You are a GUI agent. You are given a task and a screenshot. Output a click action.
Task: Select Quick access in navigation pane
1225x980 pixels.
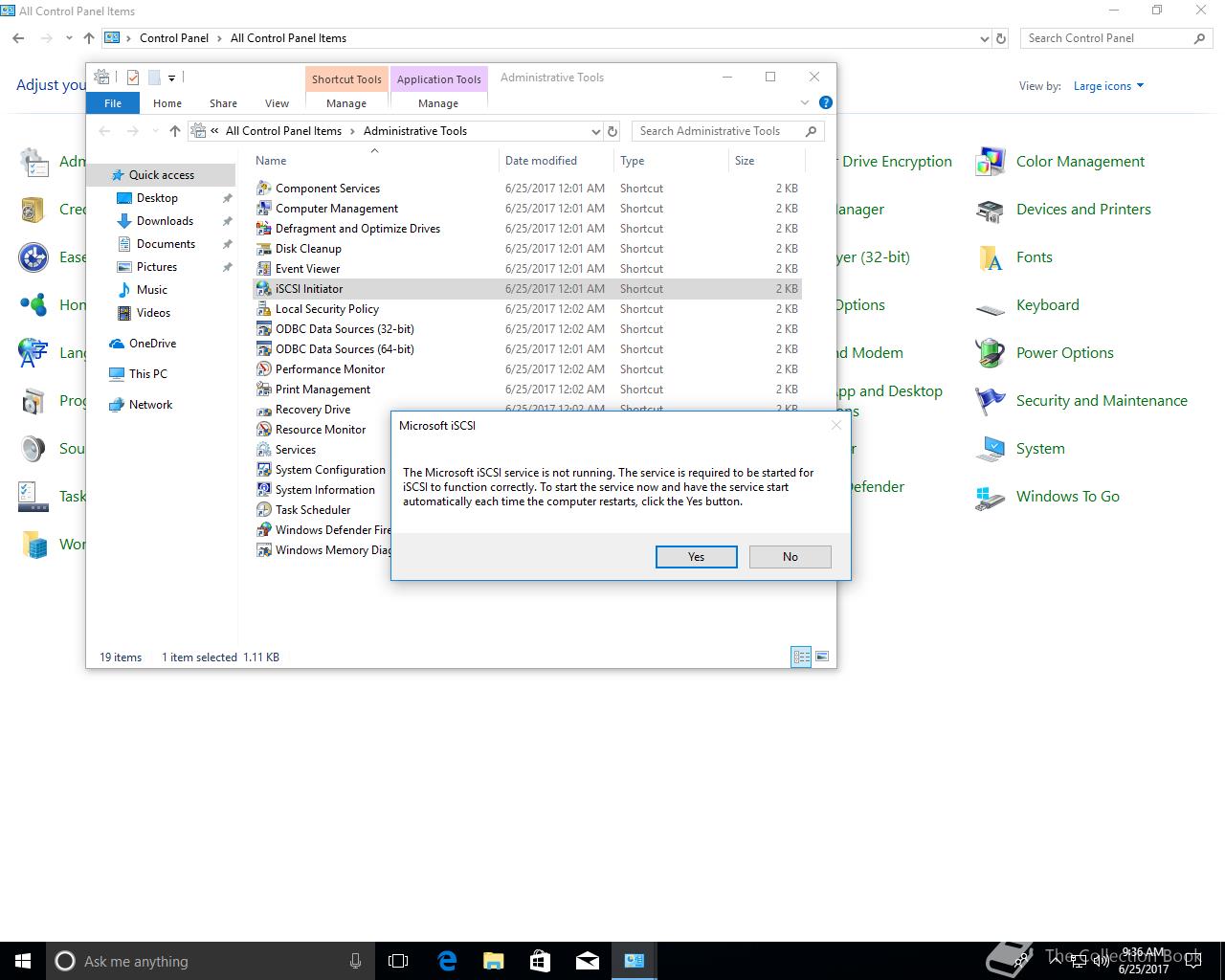click(161, 175)
